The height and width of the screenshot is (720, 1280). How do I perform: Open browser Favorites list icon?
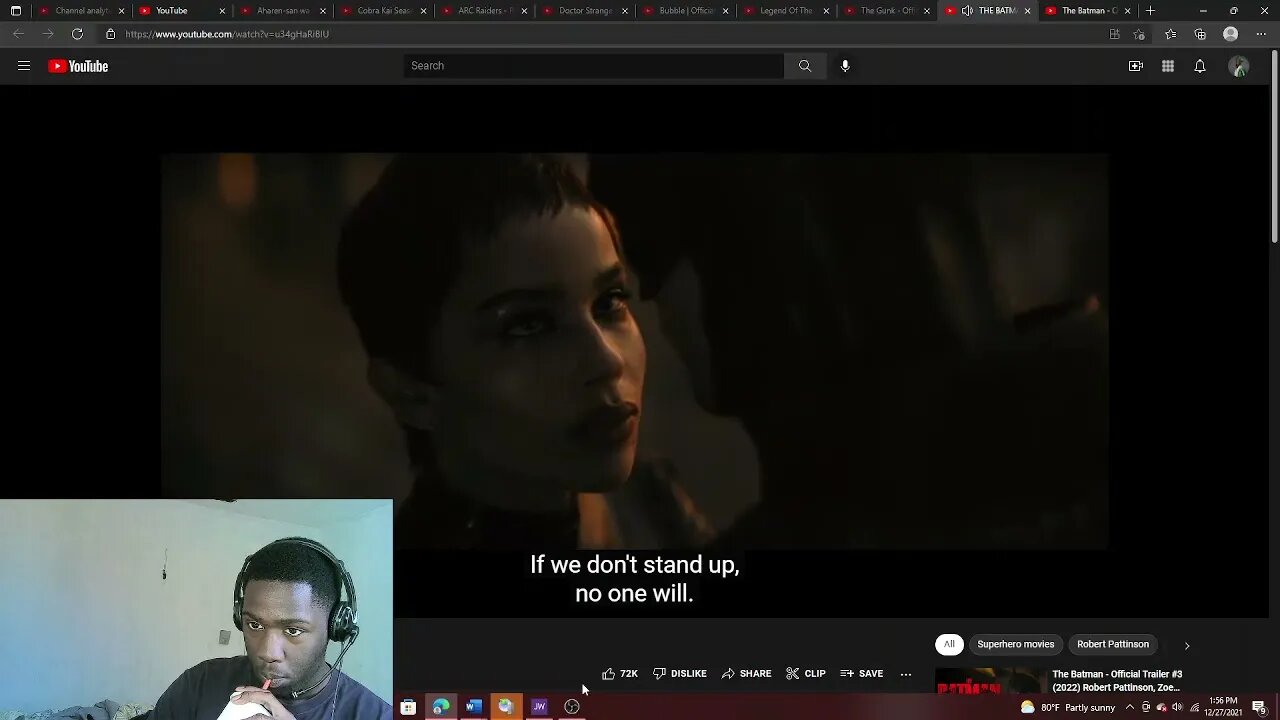point(1170,34)
